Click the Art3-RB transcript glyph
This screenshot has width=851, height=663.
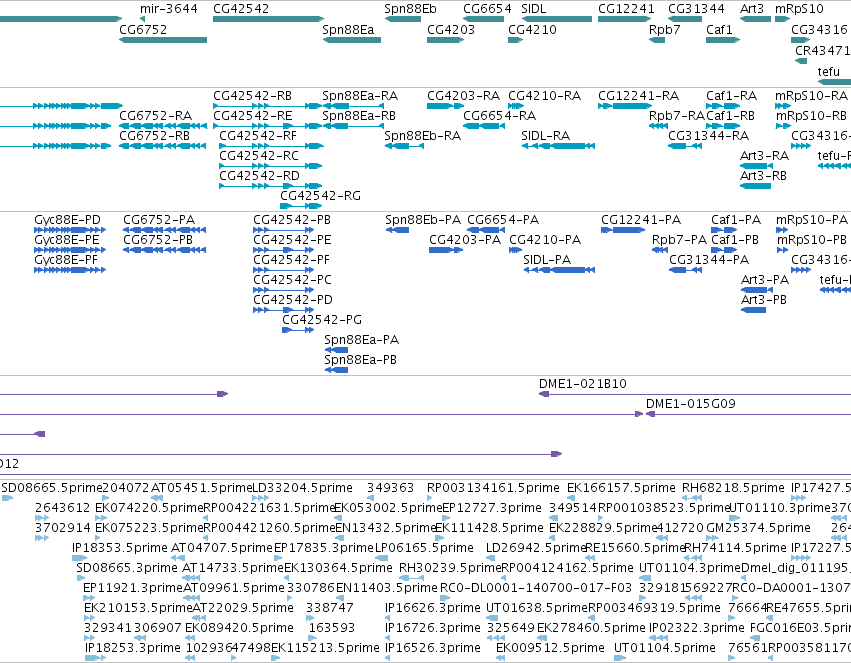(755, 186)
